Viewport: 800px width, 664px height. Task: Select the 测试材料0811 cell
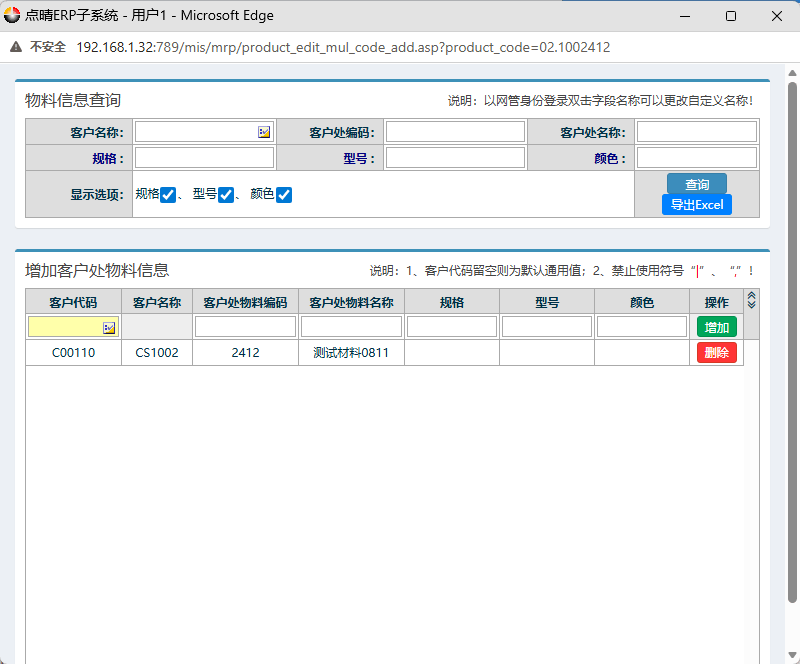coord(352,353)
